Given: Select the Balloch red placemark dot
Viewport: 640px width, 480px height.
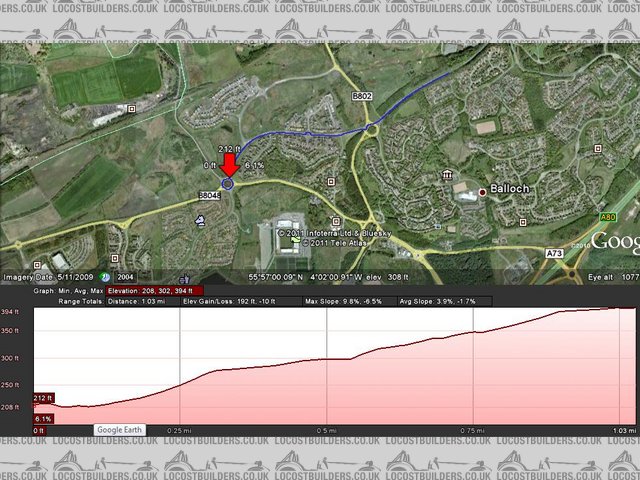Looking at the screenshot, I should [481, 190].
